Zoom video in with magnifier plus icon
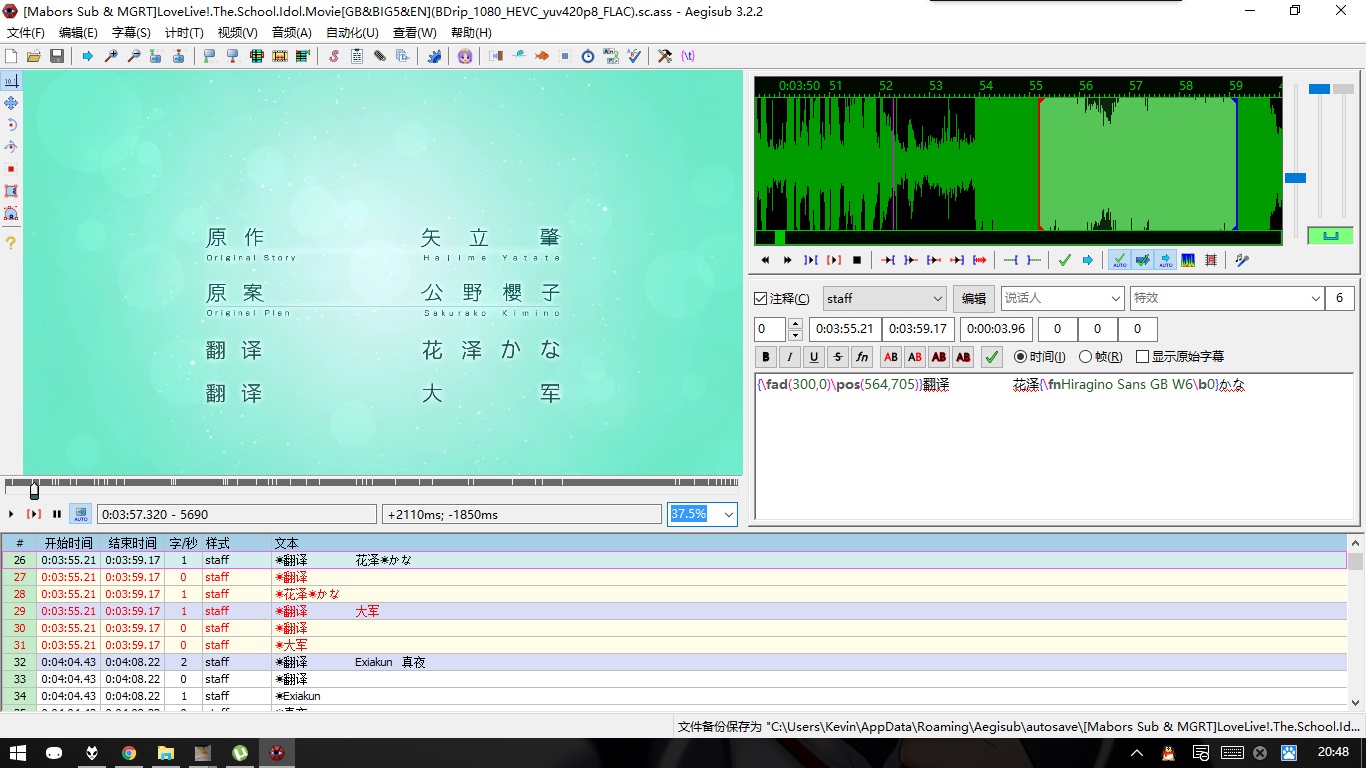Image resolution: width=1366 pixels, height=768 pixels. click(x=111, y=56)
